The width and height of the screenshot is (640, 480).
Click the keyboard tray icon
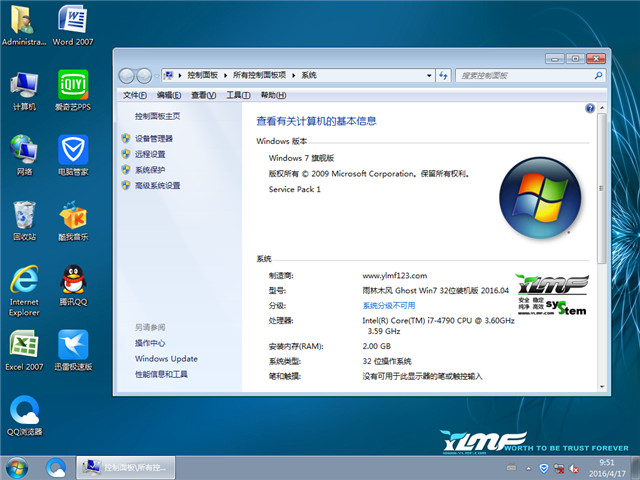(x=511, y=468)
